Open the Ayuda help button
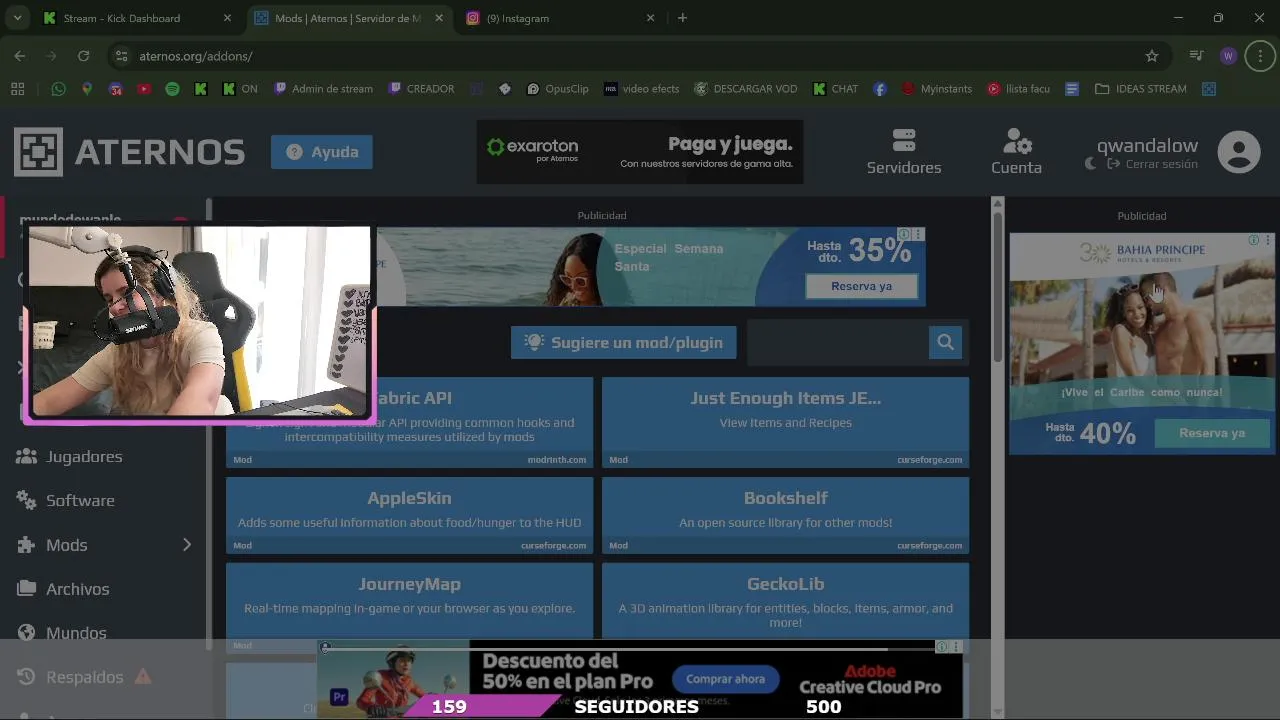Screen dimensions: 1280x720 [322, 152]
